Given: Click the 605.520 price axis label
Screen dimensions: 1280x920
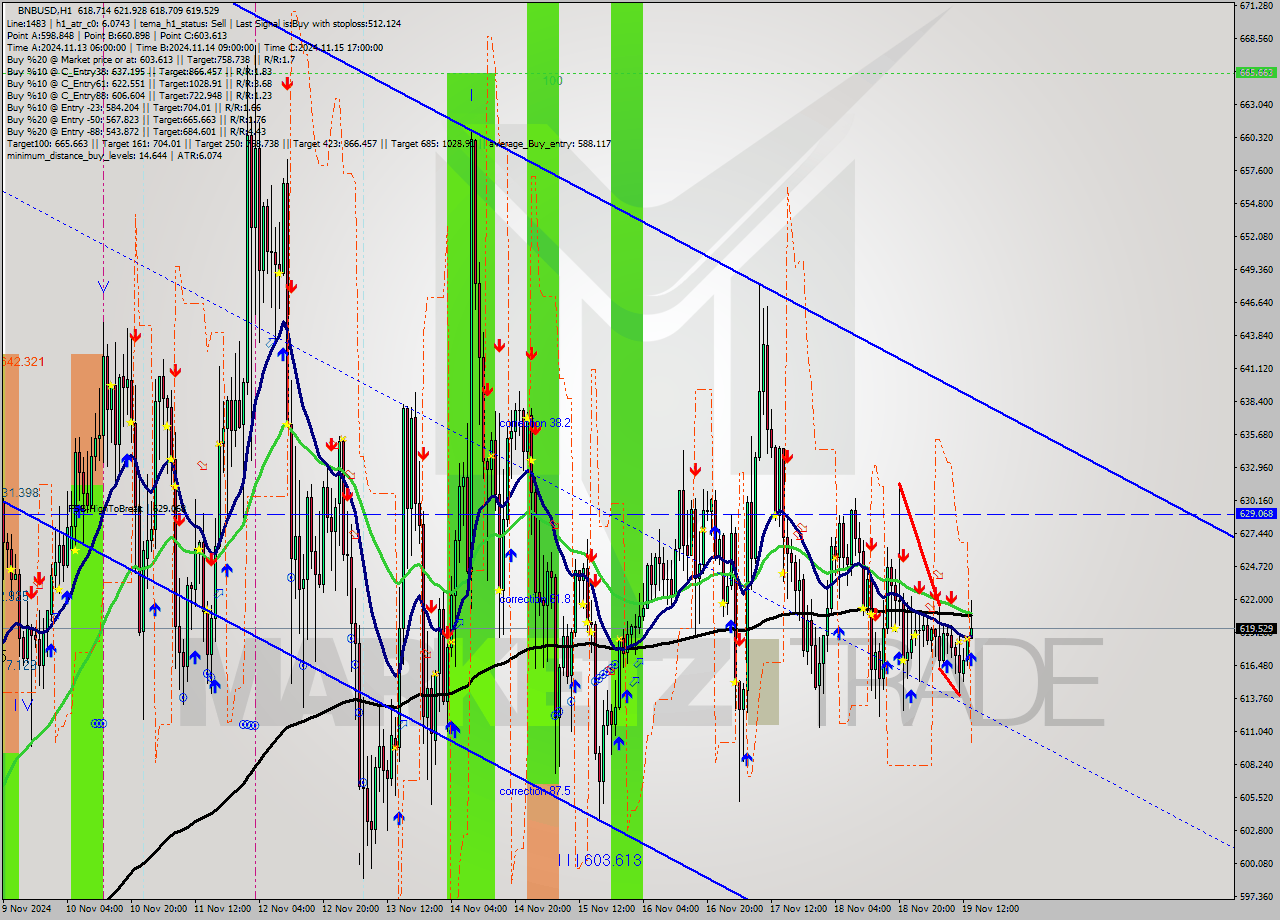Looking at the screenshot, I should [1255, 798].
